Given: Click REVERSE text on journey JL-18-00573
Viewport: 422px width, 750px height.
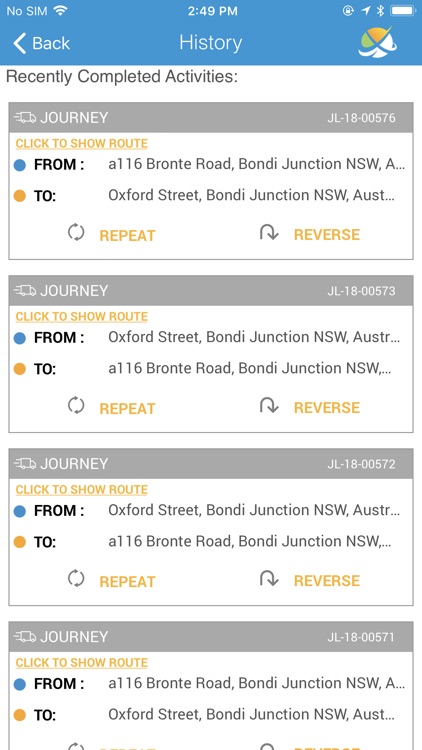Looking at the screenshot, I should 327,408.
